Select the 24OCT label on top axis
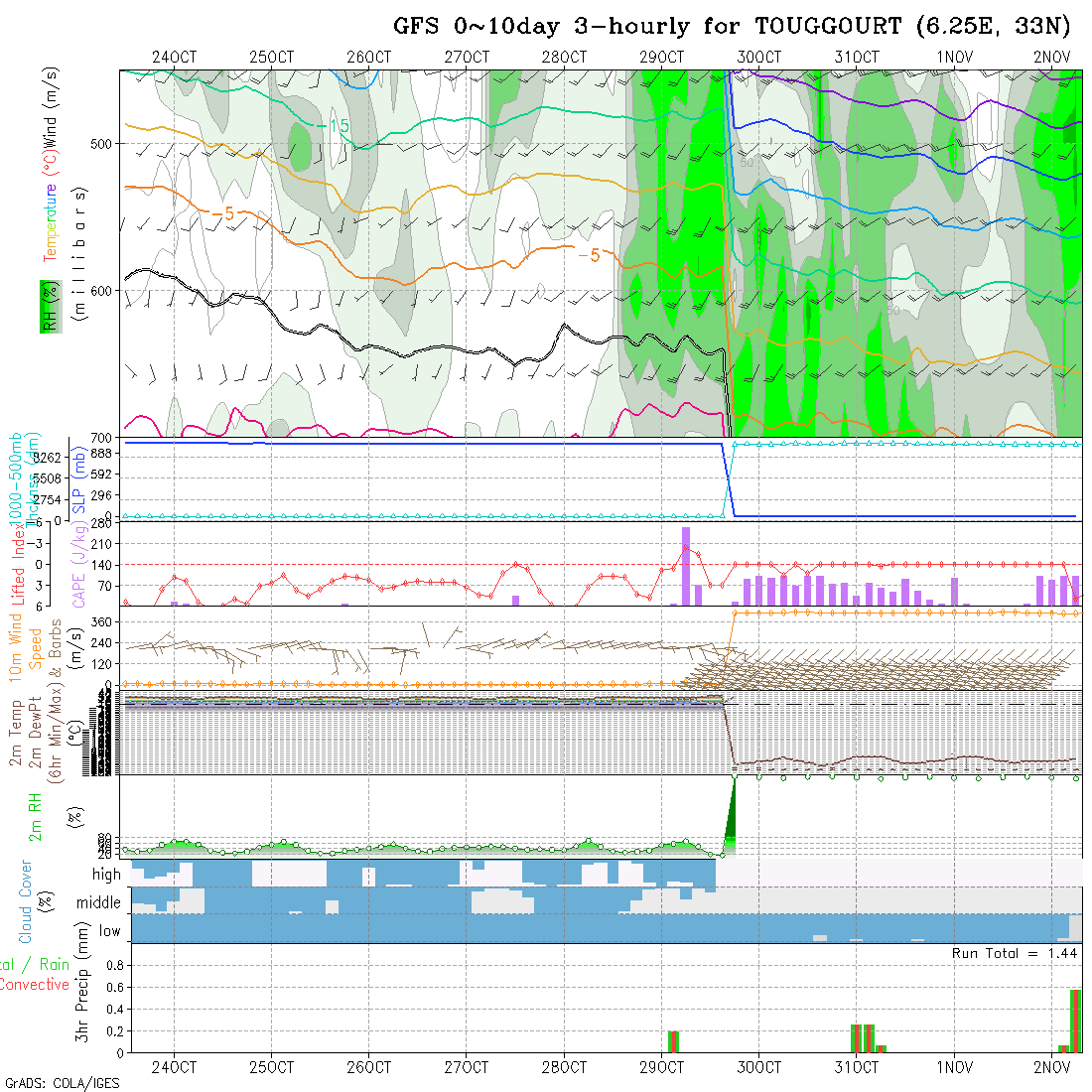Screen dimensions: 1092x1092 174,57
